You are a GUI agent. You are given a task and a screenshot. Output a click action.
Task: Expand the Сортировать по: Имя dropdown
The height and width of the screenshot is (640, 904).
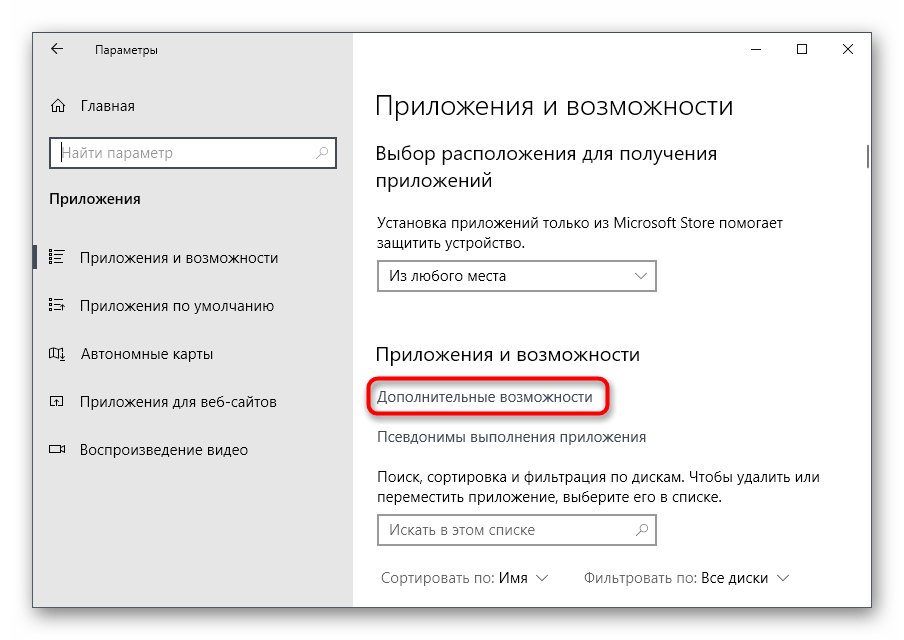(x=465, y=578)
